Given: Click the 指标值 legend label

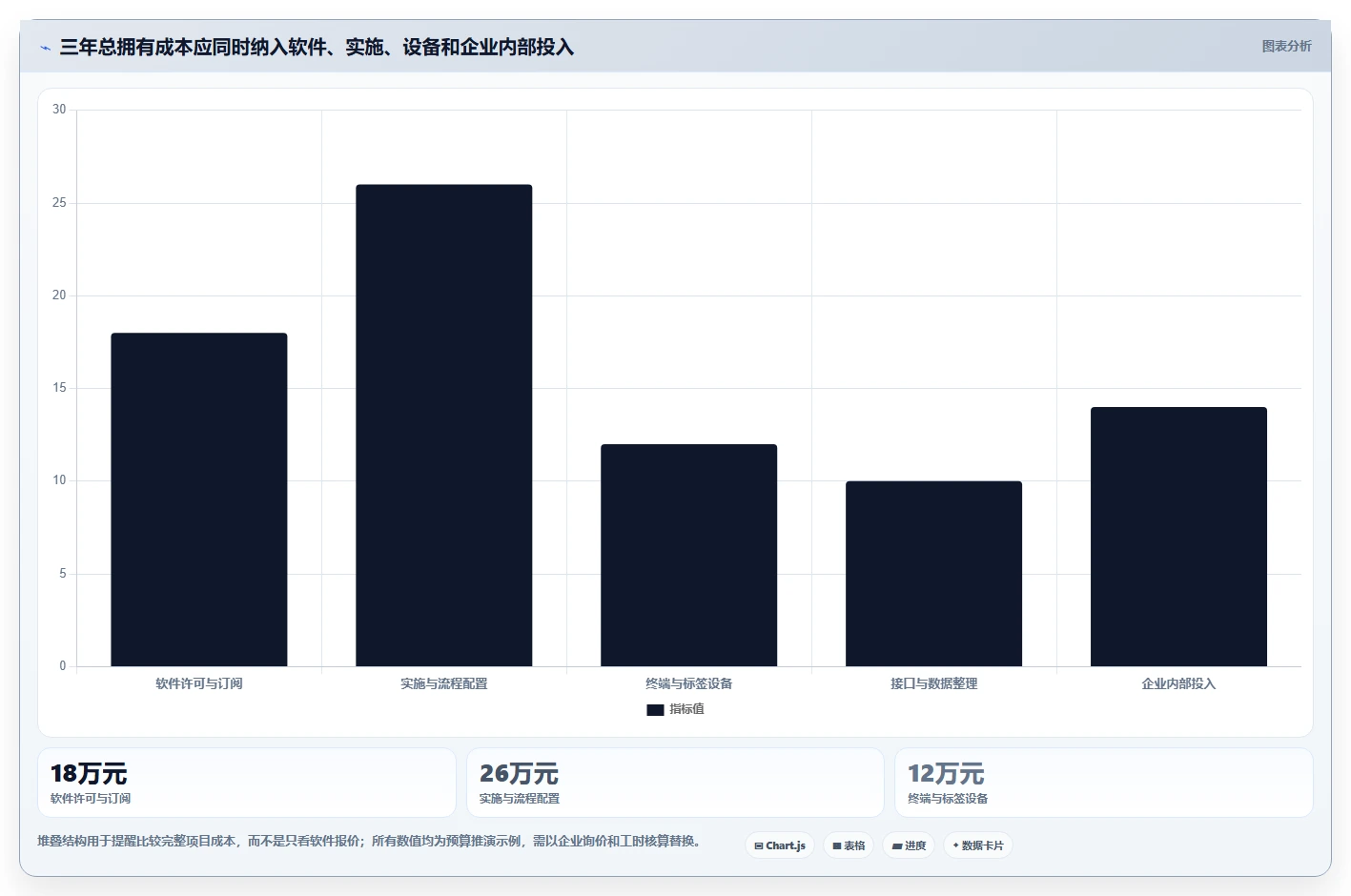Looking at the screenshot, I should click(x=686, y=709).
